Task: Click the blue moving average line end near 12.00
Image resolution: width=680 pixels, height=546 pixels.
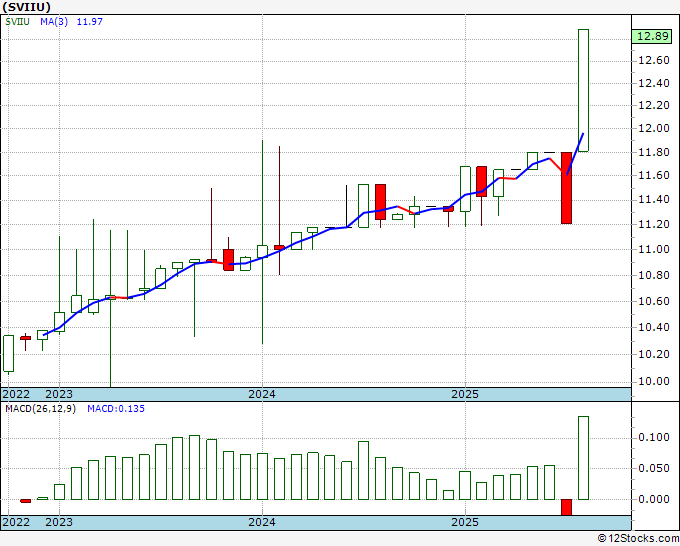Action: [582, 134]
